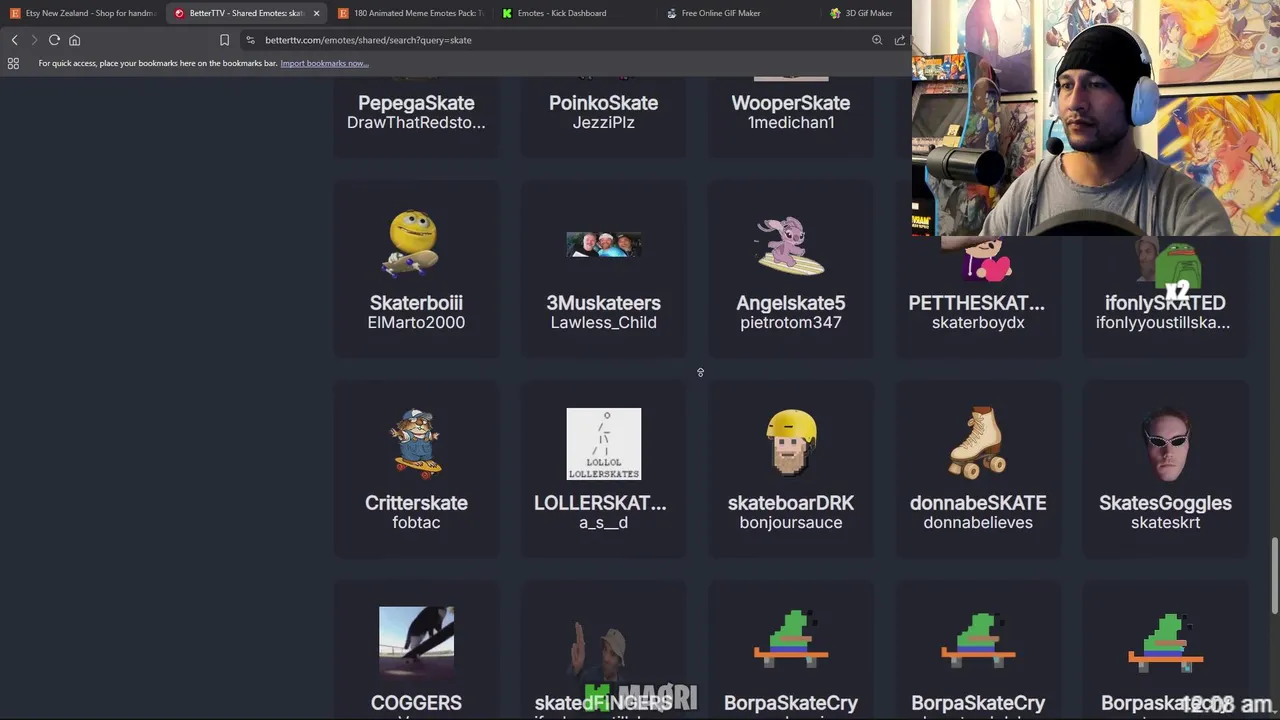Go back using the browser back arrow
1280x720 pixels.
(x=14, y=40)
